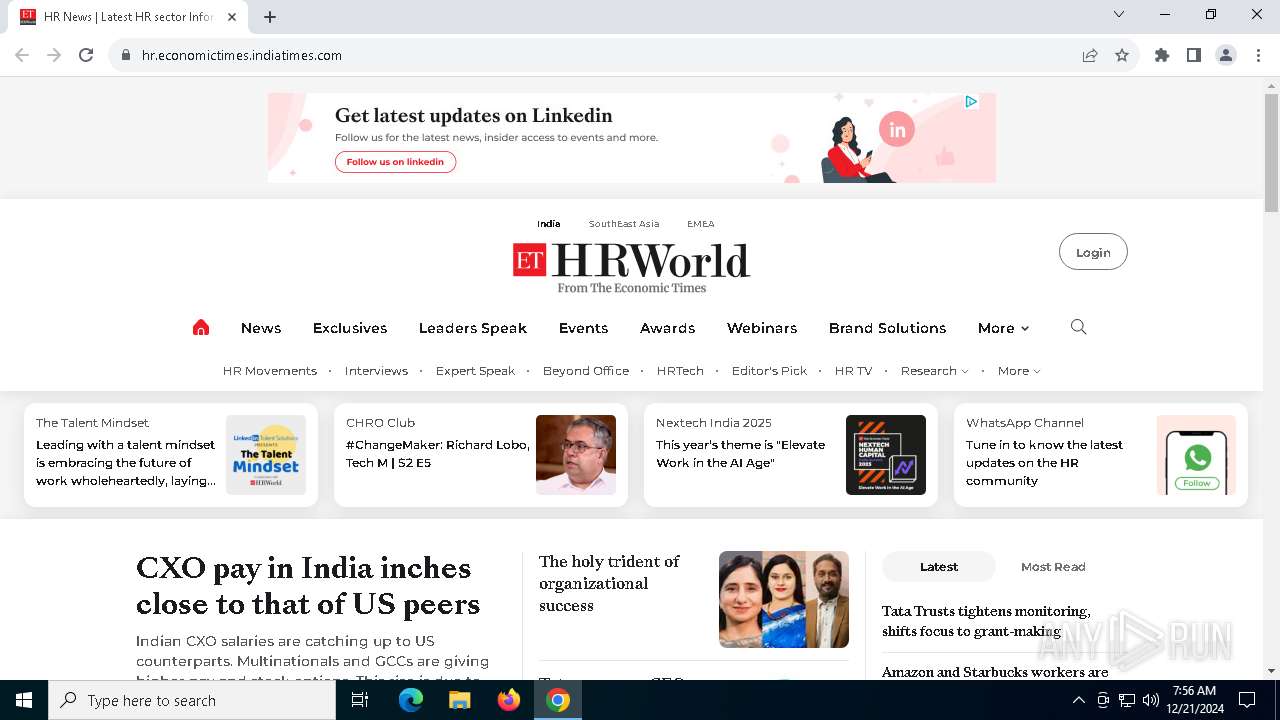This screenshot has width=1280, height=720.
Task: Click the address bar URL field
Action: click(x=600, y=55)
